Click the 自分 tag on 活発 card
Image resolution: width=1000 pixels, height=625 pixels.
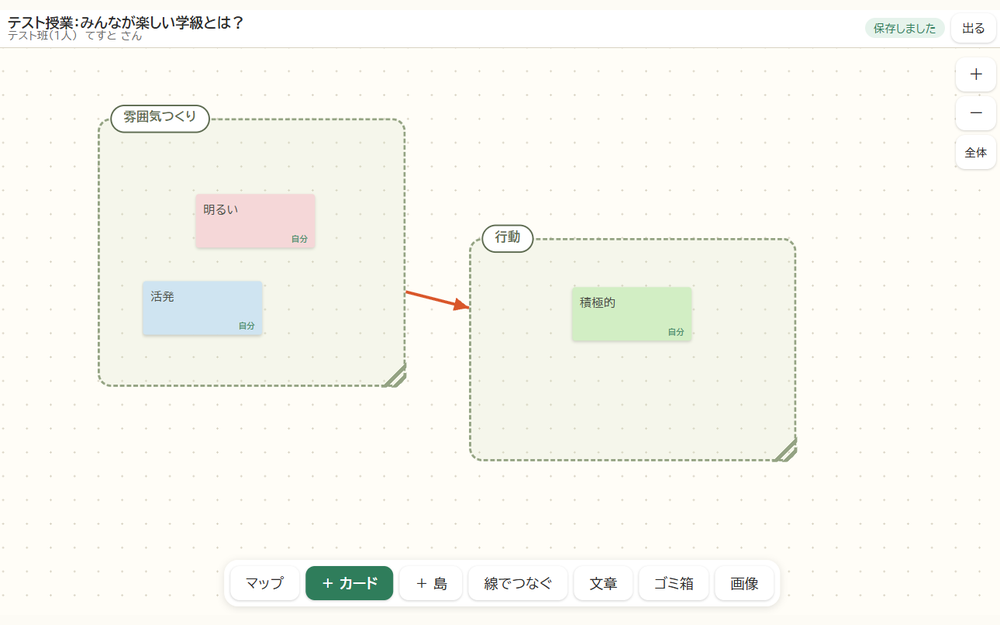[x=247, y=326]
